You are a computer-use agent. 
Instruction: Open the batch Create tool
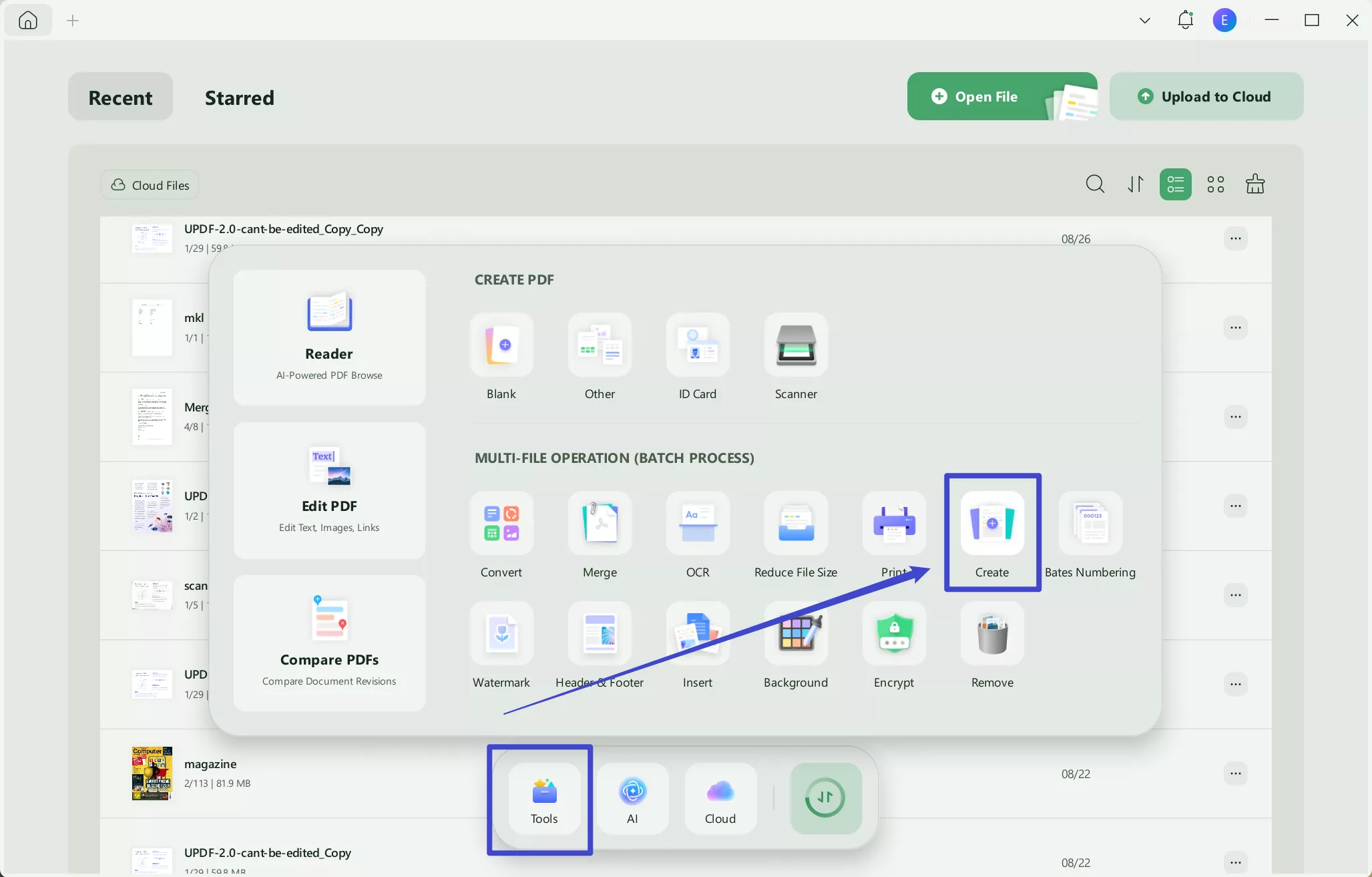coord(992,524)
